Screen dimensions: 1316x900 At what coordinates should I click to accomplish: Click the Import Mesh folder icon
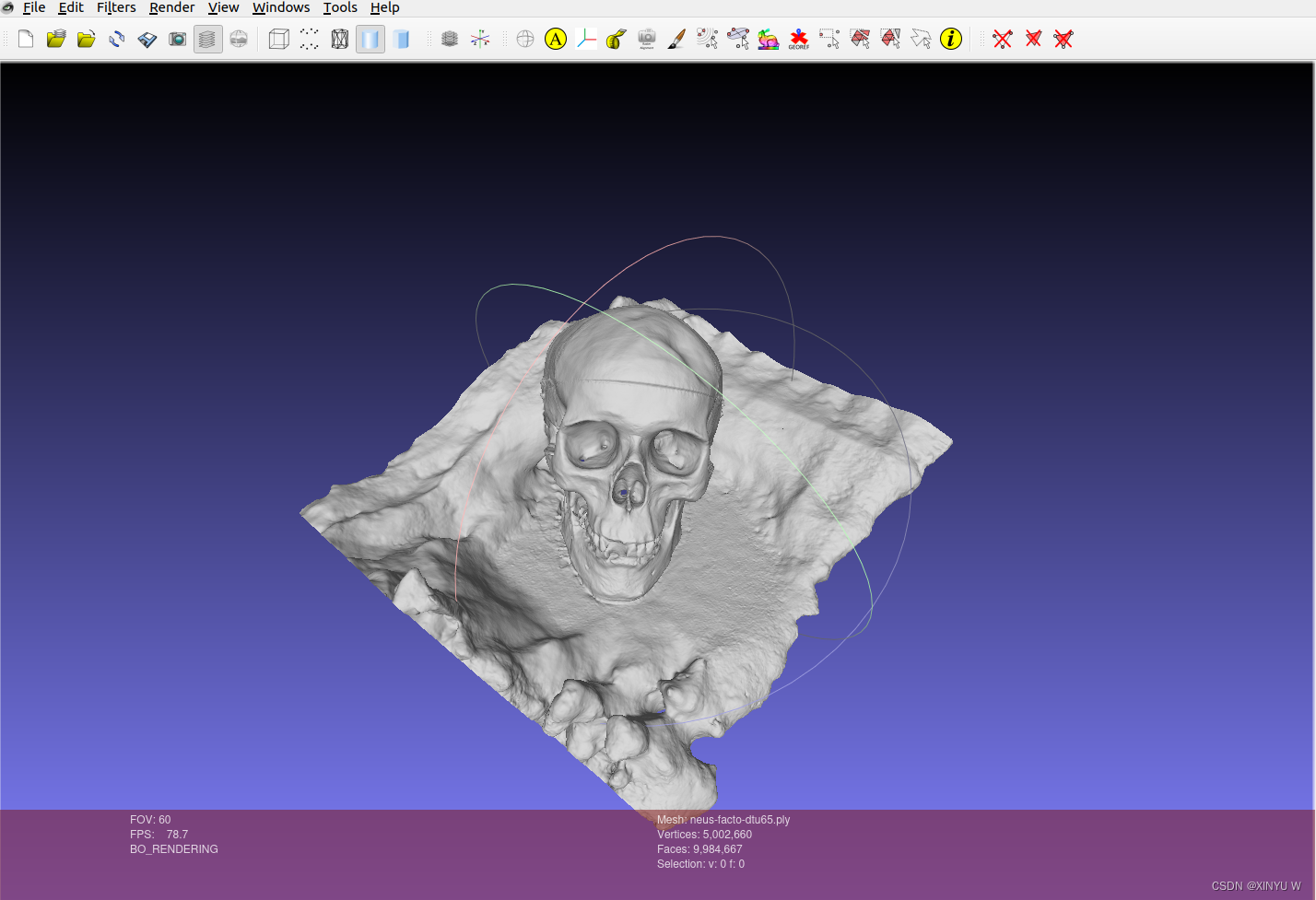click(x=87, y=39)
